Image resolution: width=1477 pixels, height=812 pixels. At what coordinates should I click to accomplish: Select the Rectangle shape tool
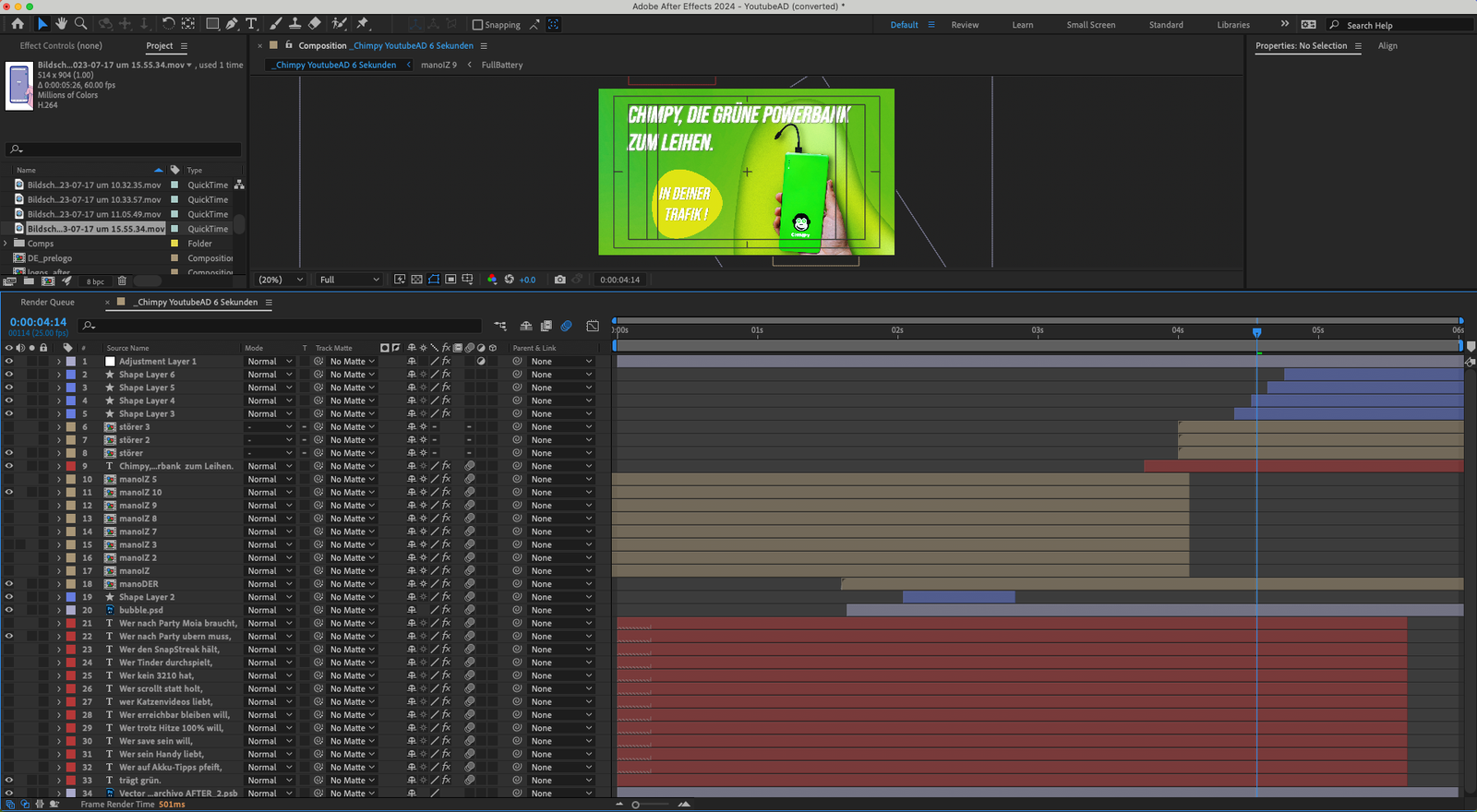(x=212, y=24)
